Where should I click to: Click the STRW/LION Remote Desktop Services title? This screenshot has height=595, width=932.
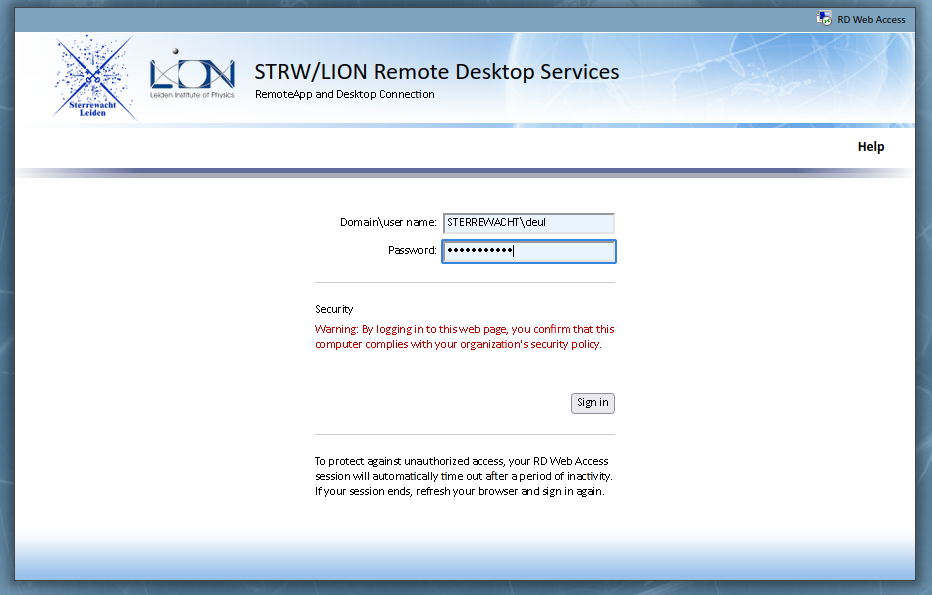[436, 72]
